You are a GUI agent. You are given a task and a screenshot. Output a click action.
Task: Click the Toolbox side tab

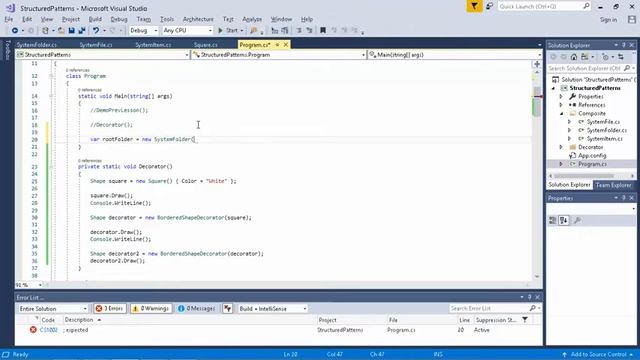pos(7,50)
